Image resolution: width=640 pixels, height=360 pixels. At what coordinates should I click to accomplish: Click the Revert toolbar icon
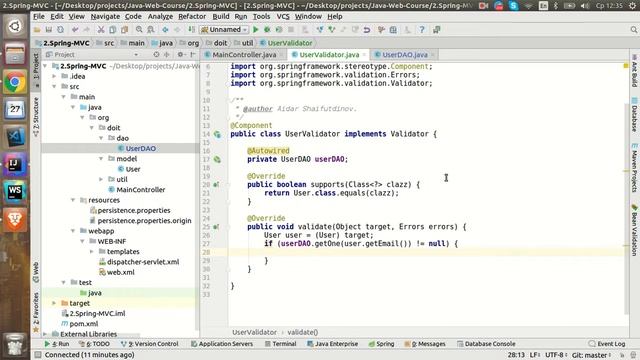tap(367, 30)
